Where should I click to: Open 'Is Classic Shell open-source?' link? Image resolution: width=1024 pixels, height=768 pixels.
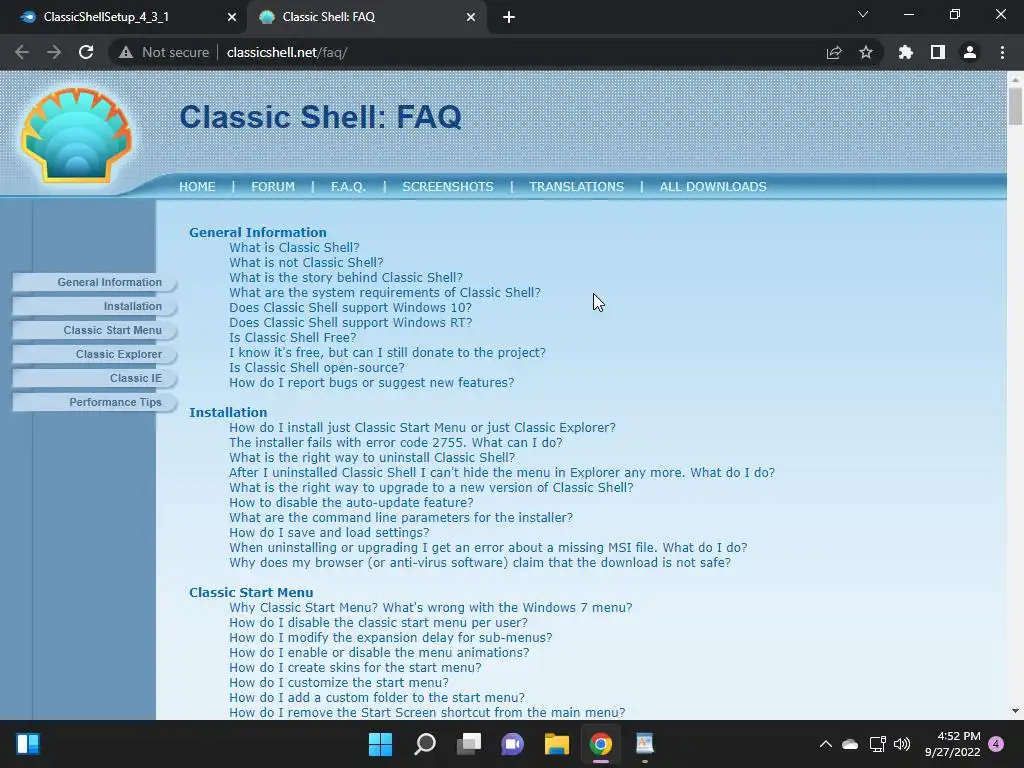(x=317, y=368)
